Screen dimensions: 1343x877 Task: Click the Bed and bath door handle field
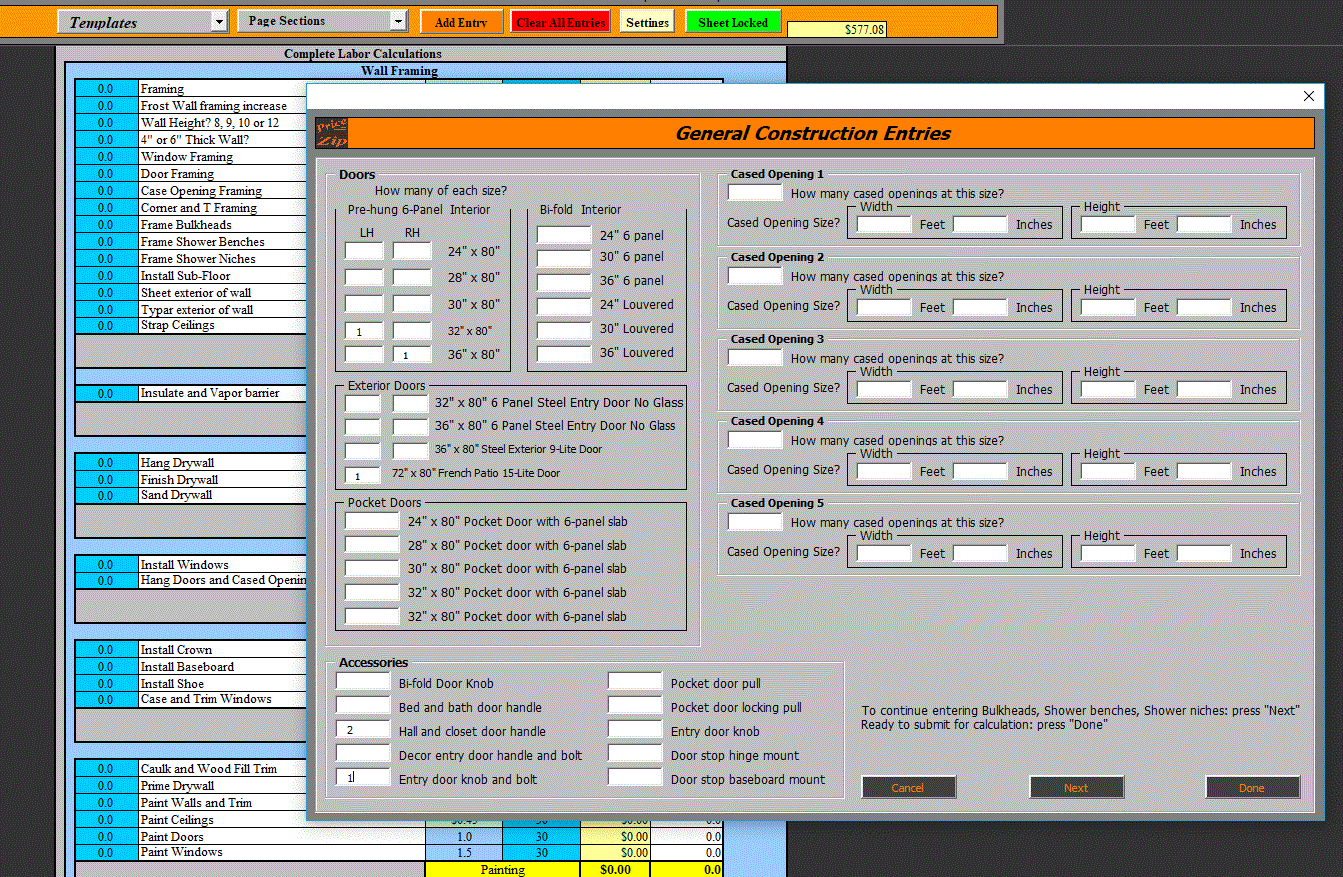[x=363, y=705]
